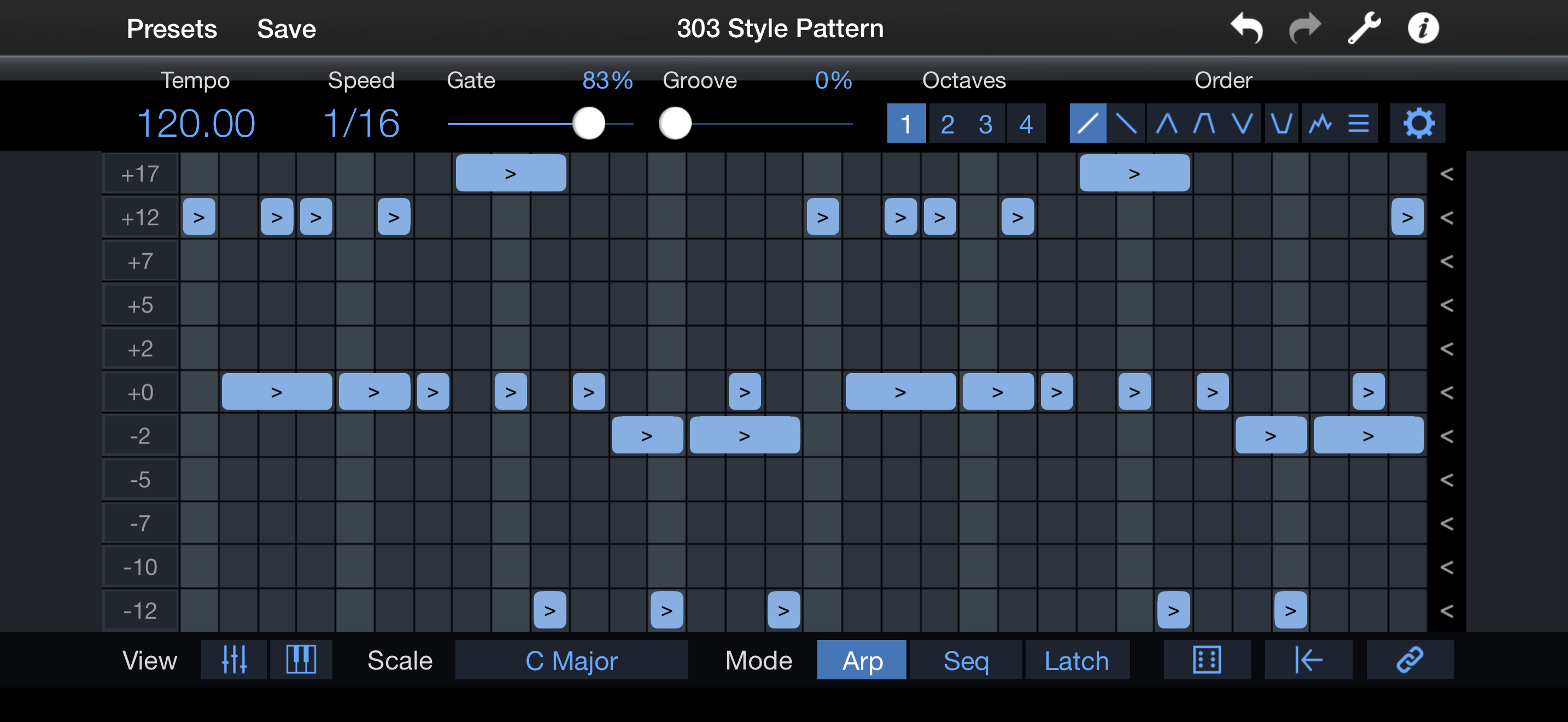The image size is (1568, 722).
Task: Toggle first note in -2 row
Action: click(647, 435)
